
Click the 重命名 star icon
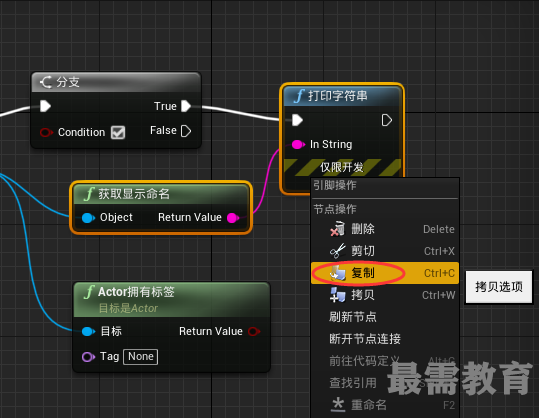point(338,405)
